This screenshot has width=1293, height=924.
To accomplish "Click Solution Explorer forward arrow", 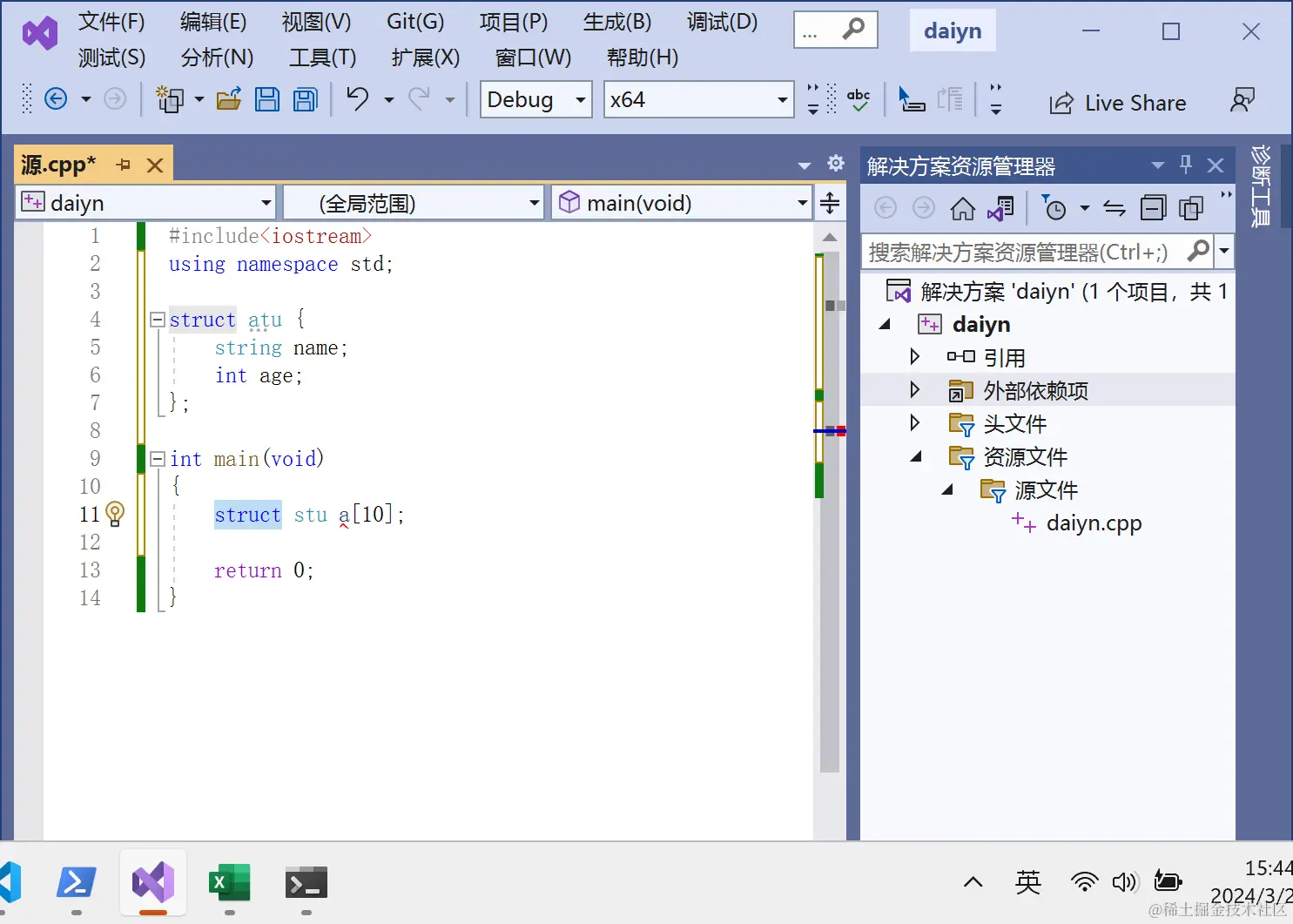I will click(x=924, y=207).
